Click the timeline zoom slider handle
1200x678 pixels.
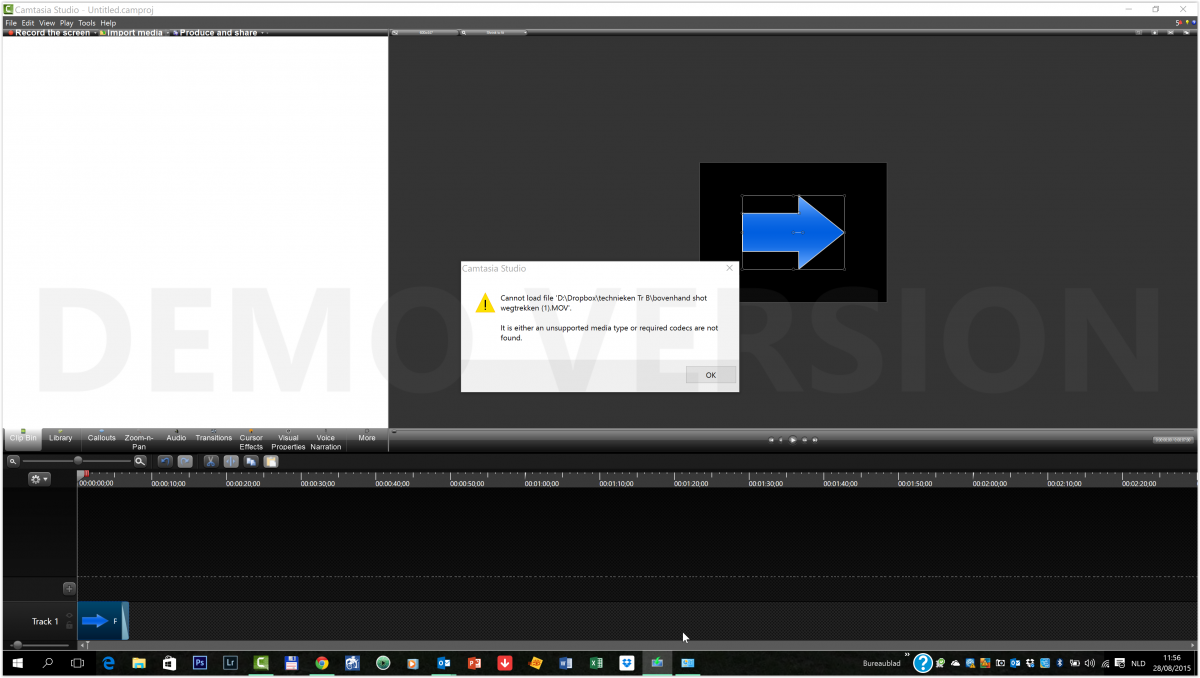[x=78, y=460]
